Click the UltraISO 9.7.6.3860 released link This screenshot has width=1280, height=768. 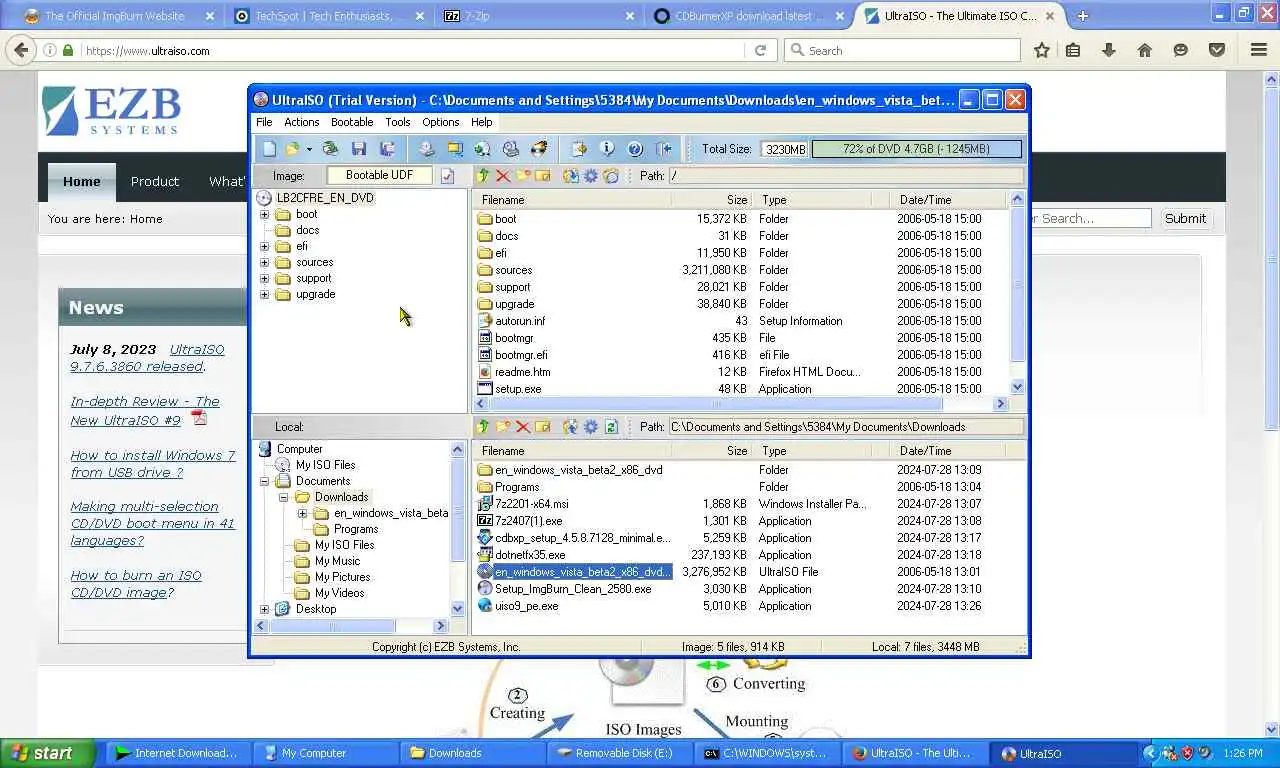click(x=147, y=358)
